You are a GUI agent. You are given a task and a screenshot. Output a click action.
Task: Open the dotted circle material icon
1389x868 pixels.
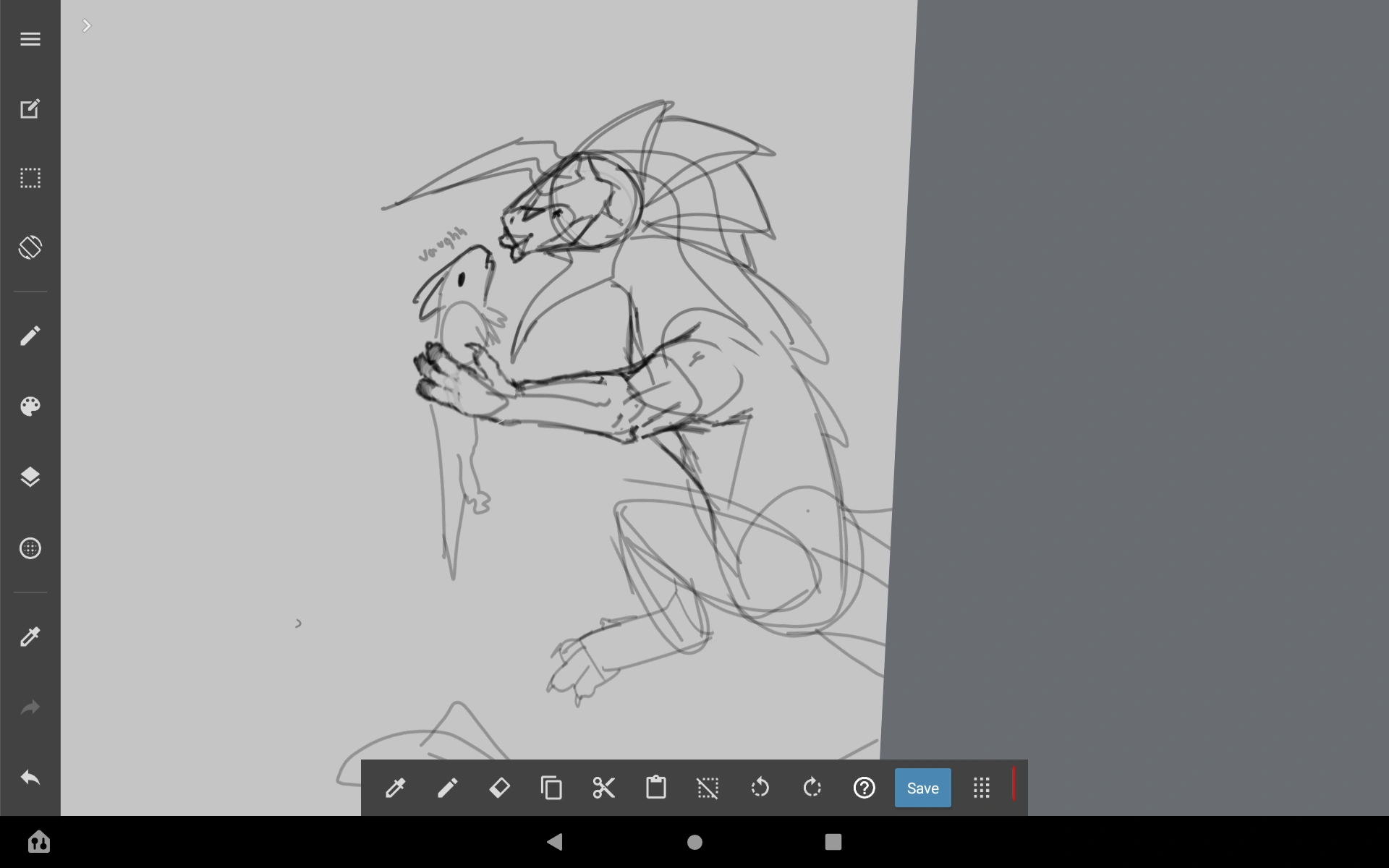(30, 548)
